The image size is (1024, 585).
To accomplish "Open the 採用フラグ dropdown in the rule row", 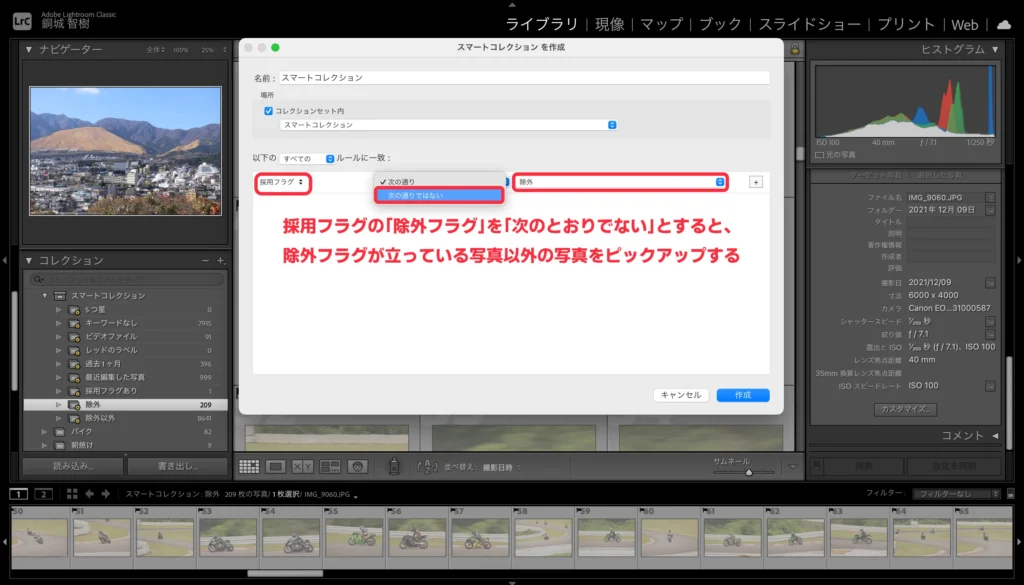I will point(283,184).
